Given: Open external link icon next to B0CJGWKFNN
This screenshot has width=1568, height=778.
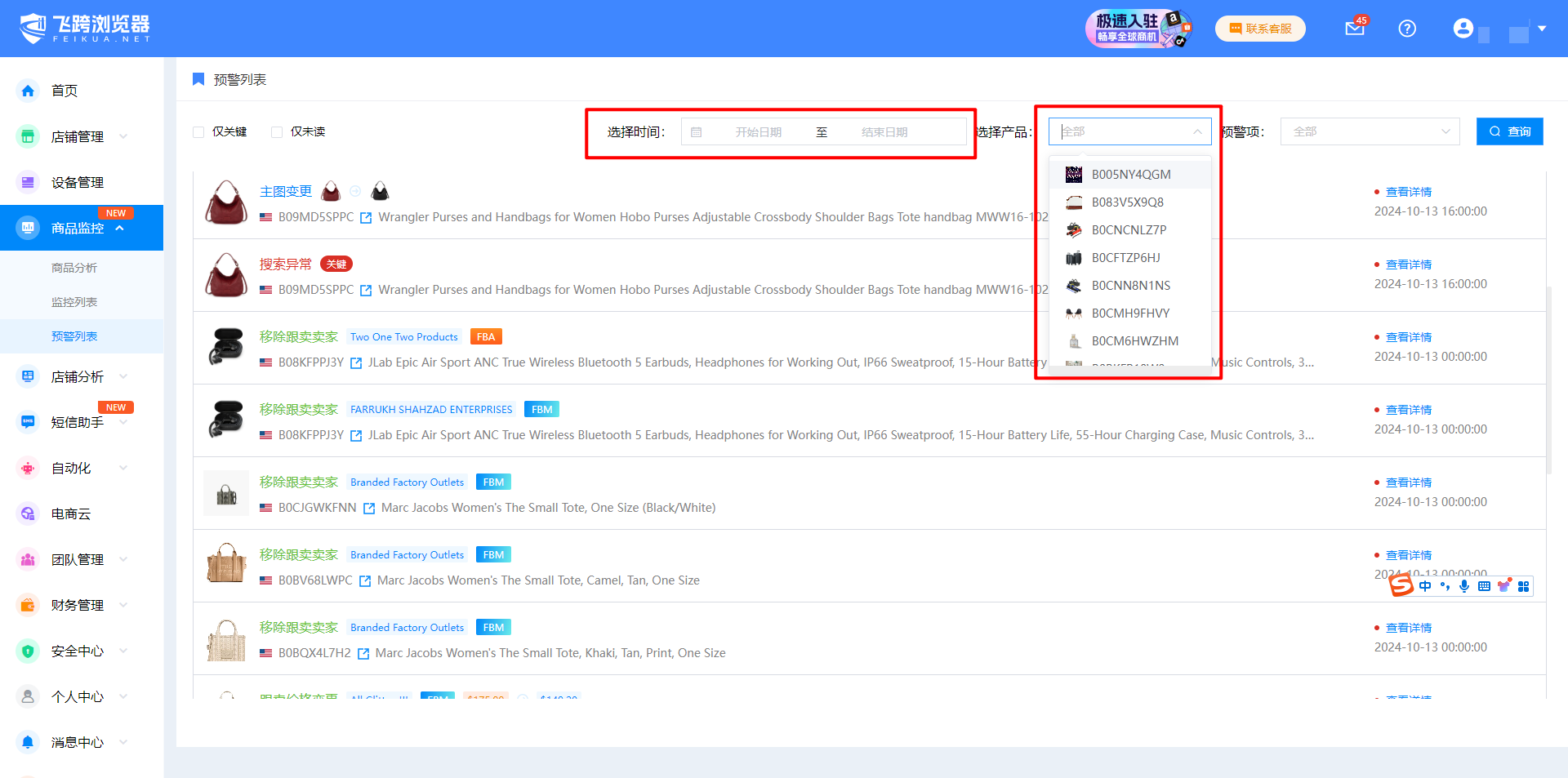Looking at the screenshot, I should click(x=369, y=508).
